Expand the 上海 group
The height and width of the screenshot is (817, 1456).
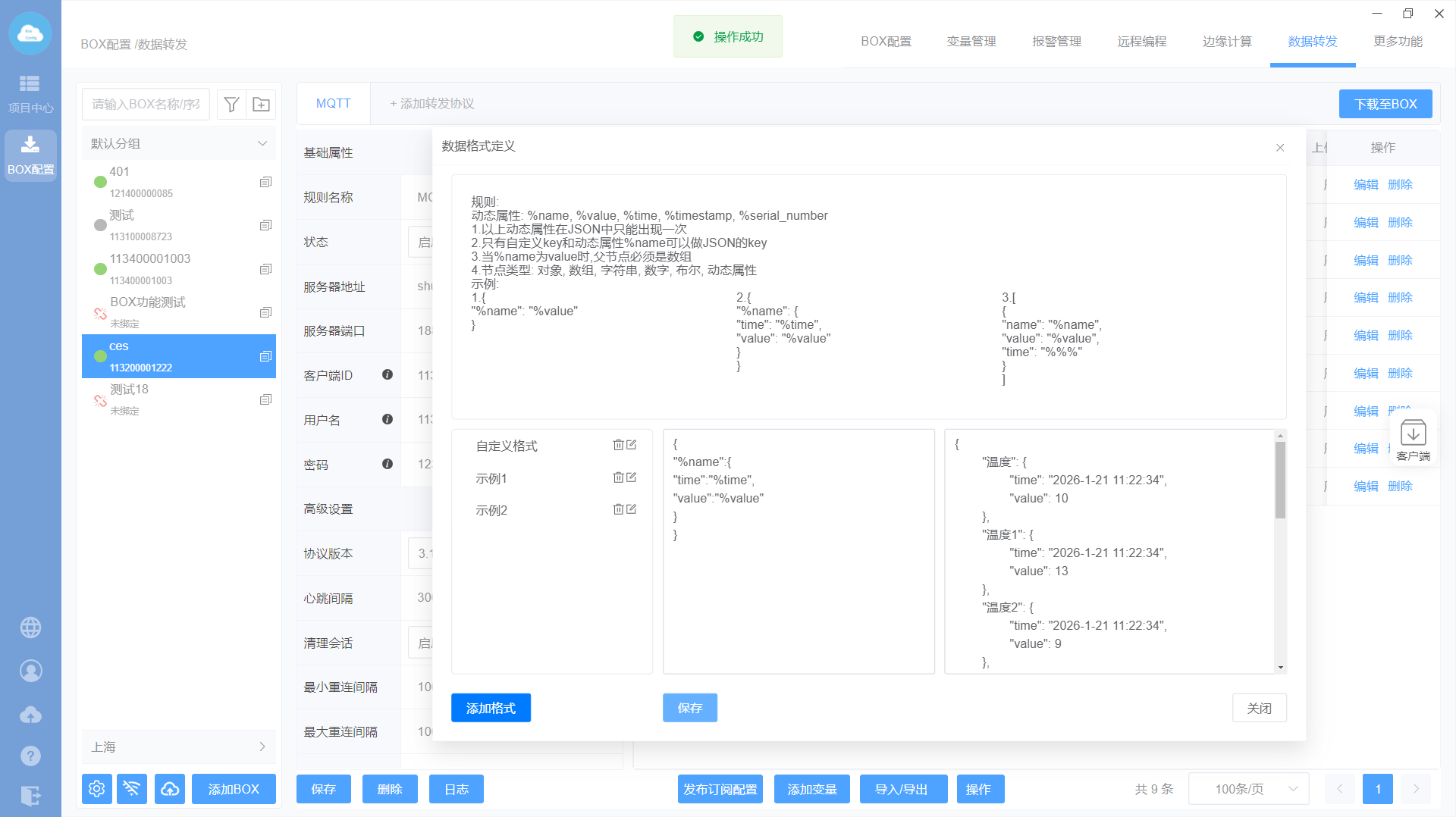262,747
